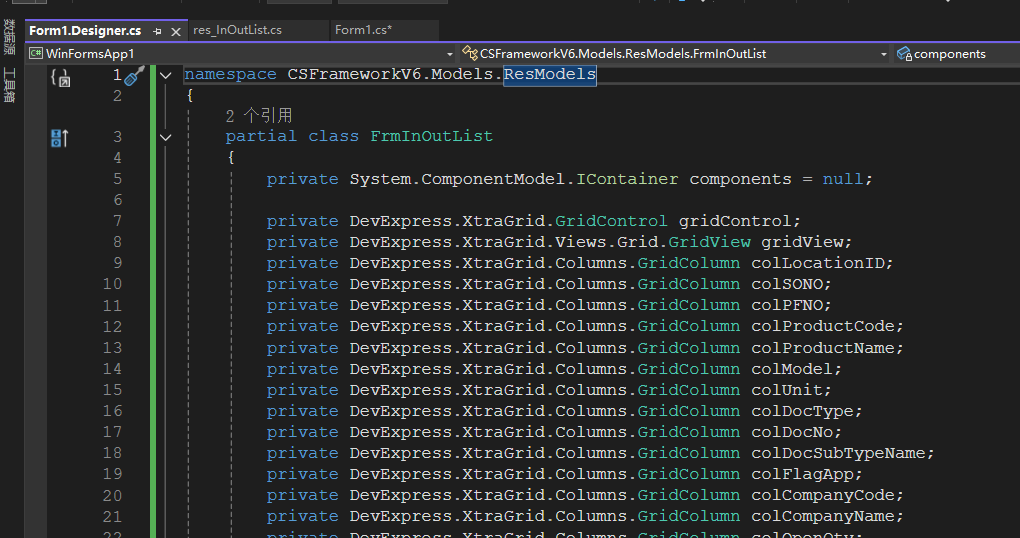This screenshot has height=538, width=1020.
Task: Close the Form1.Designer.cs tab
Action: click(x=177, y=31)
